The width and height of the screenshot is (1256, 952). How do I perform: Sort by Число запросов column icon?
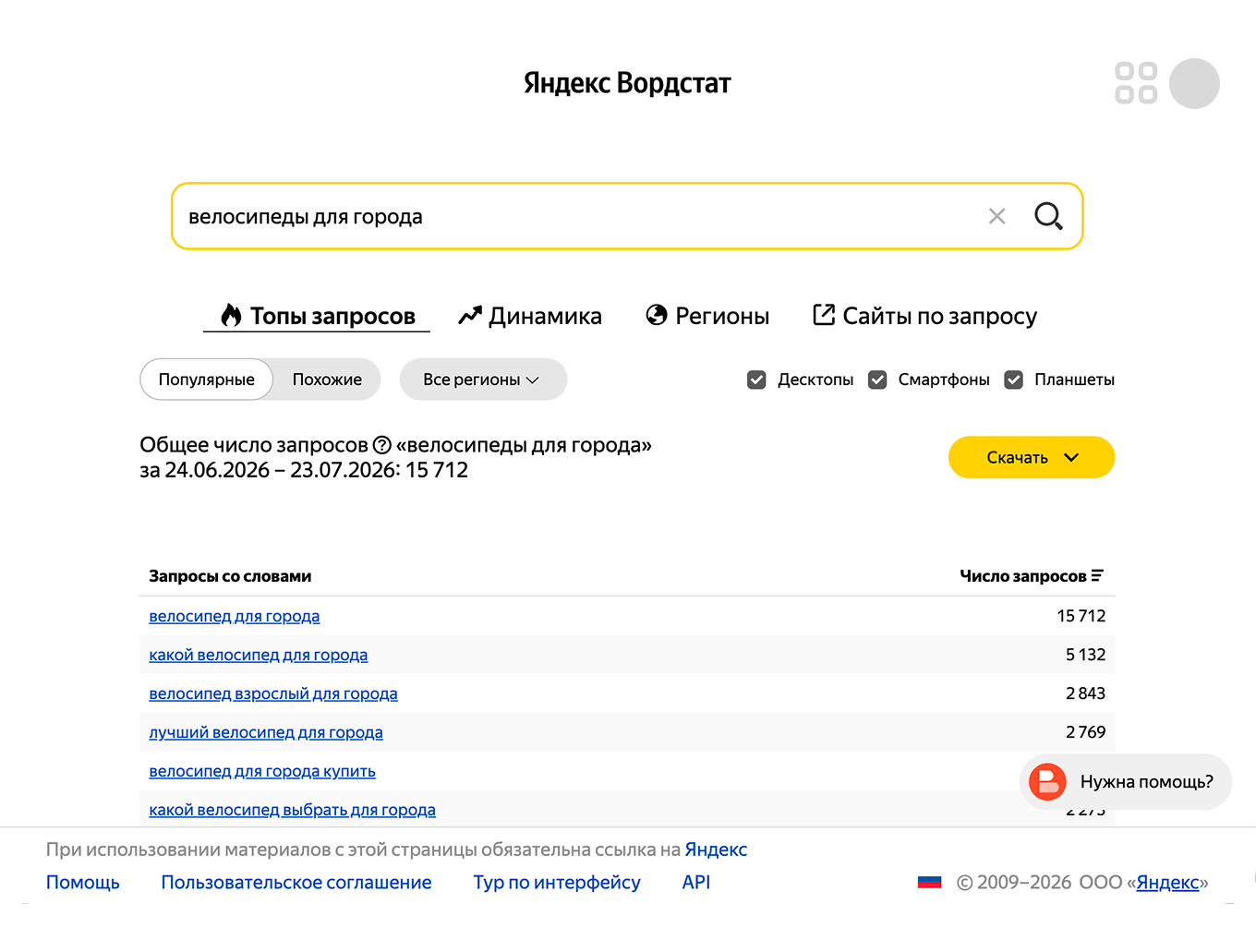(1097, 576)
